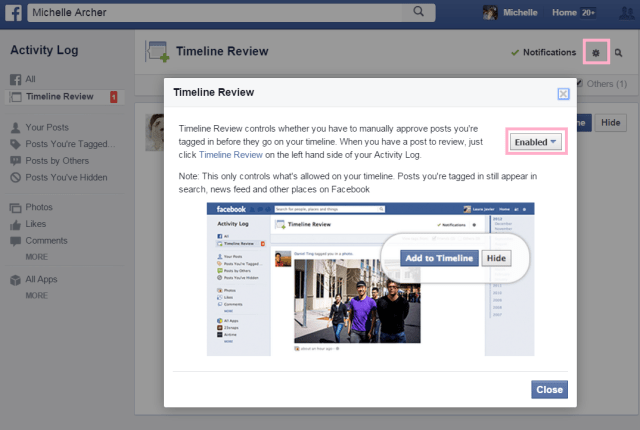Expand MORE under All Apps

[37, 296]
